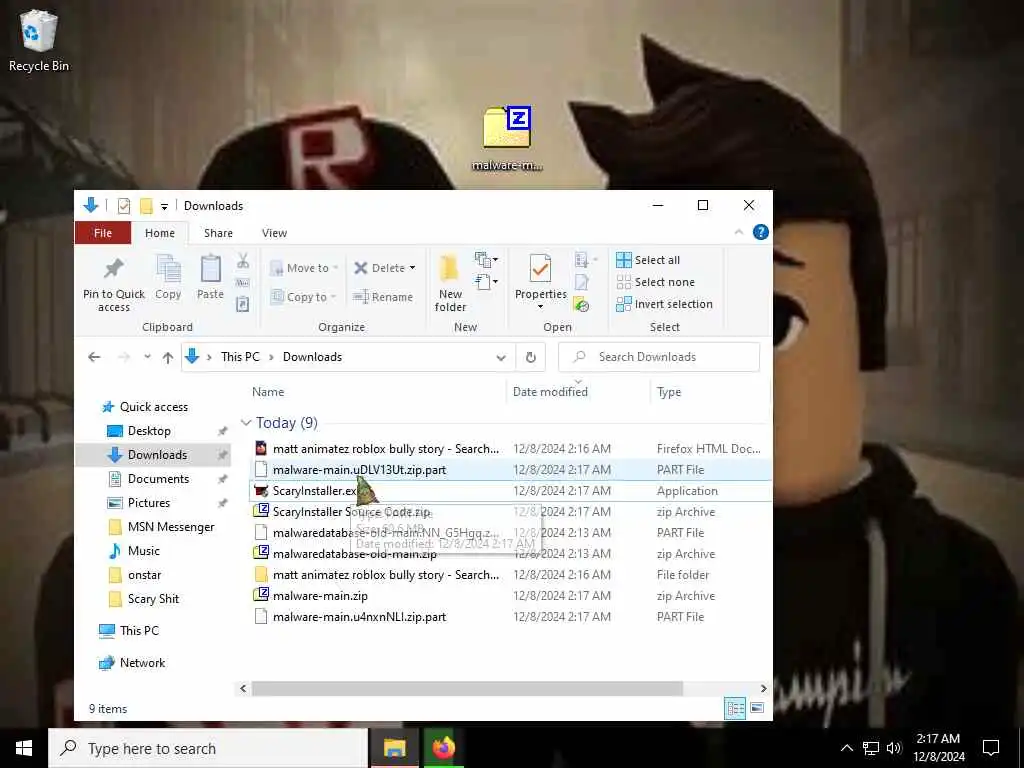Viewport: 1024px width, 768px height.
Task: Show hidden tray icons chevron
Action: [x=846, y=748]
